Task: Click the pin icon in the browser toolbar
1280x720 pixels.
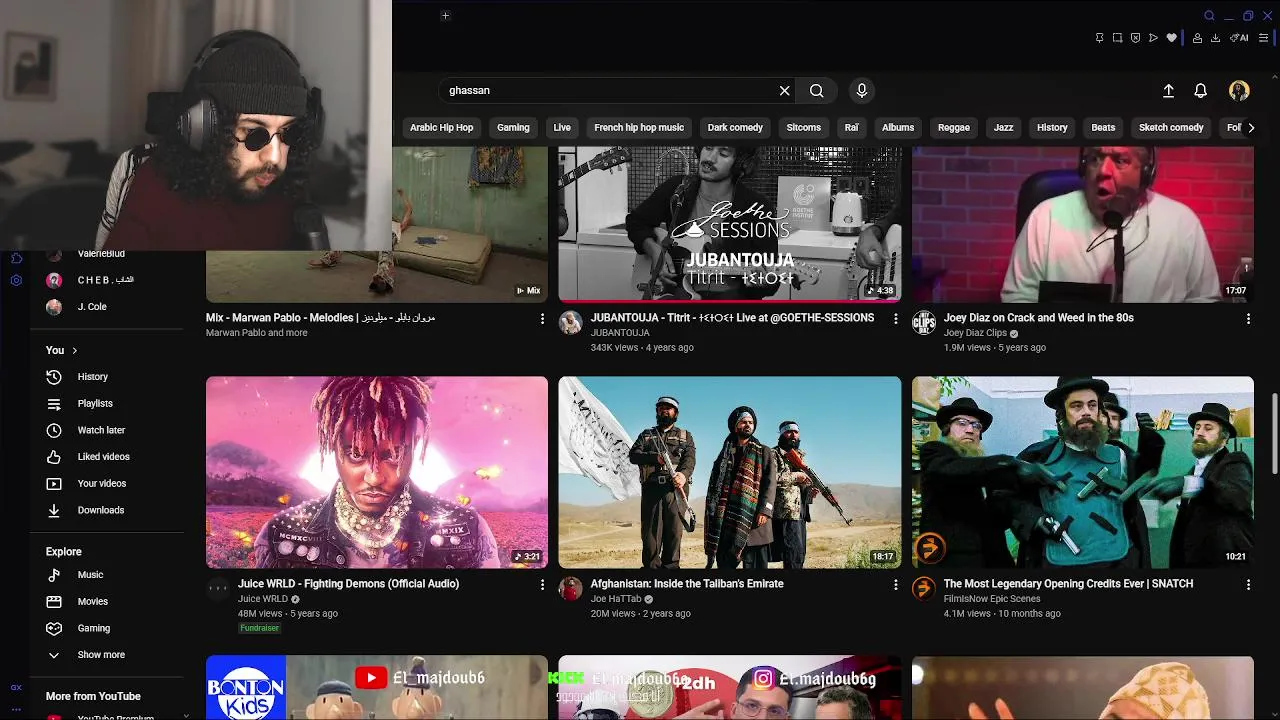Action: (1099, 38)
